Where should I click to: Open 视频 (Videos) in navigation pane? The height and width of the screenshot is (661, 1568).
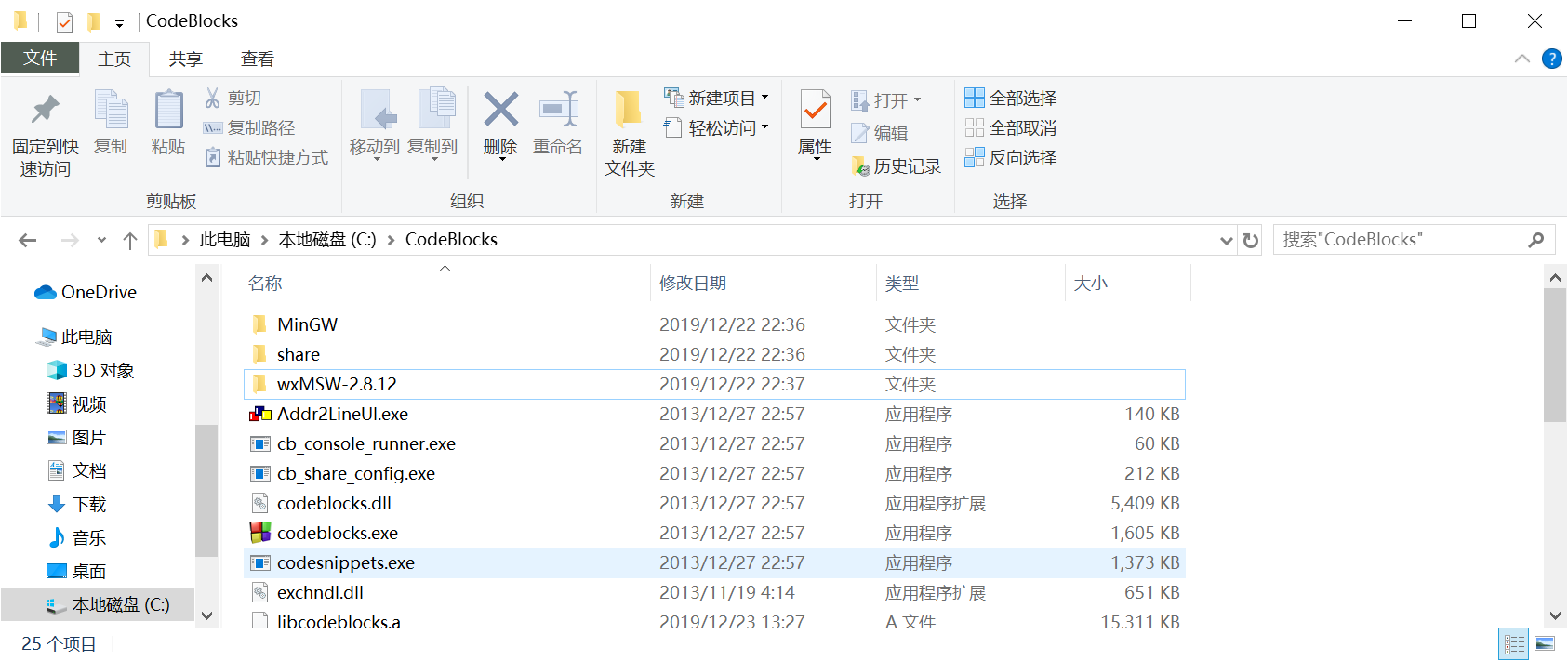pyautogui.click(x=76, y=403)
